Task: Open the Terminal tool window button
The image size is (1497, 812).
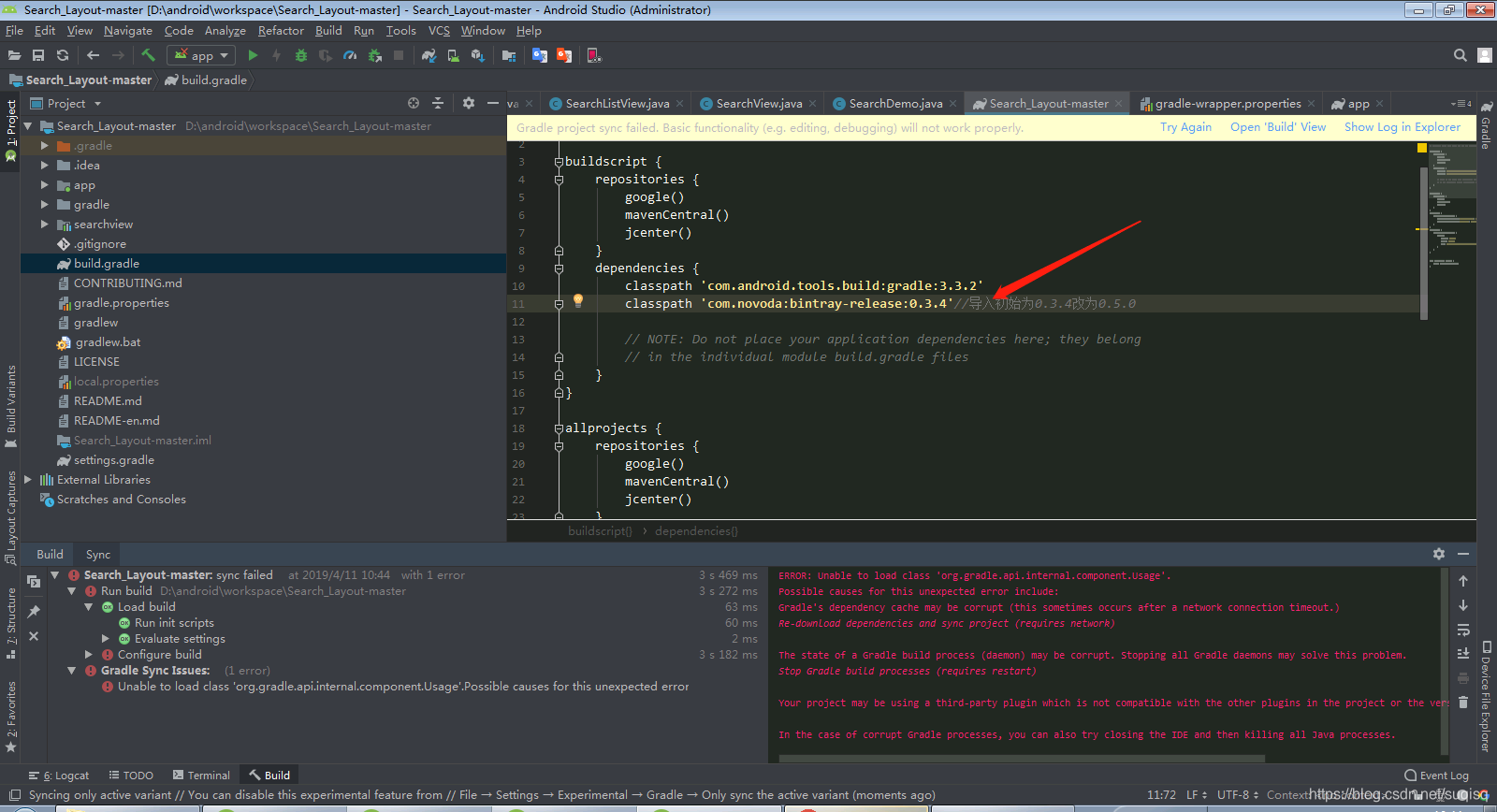Action: click(x=201, y=776)
